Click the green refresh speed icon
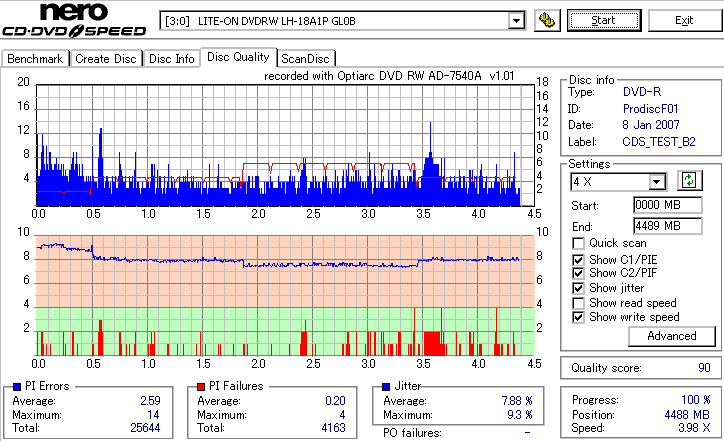Screen dimensions: 724x441 689,181
